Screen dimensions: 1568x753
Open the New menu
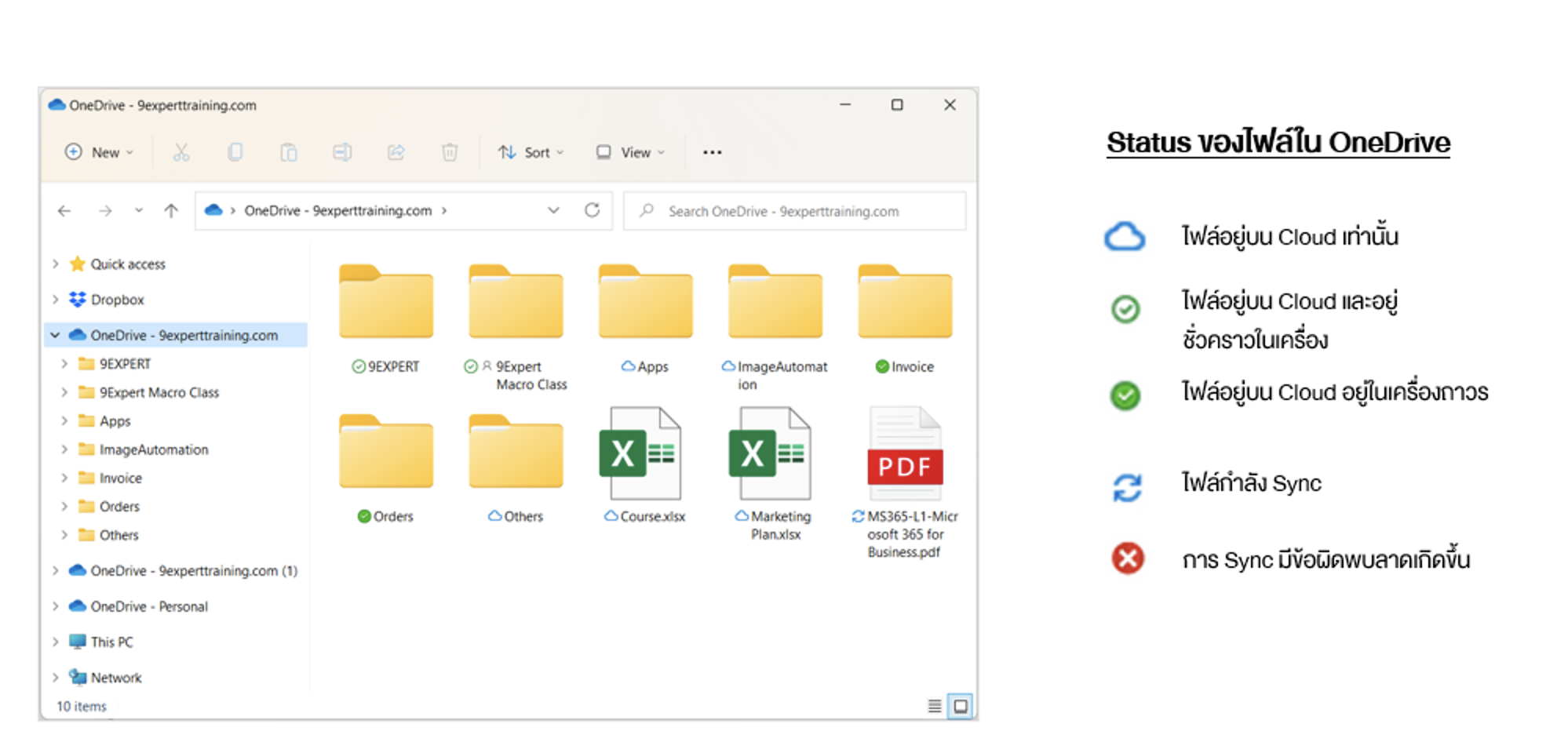(99, 151)
